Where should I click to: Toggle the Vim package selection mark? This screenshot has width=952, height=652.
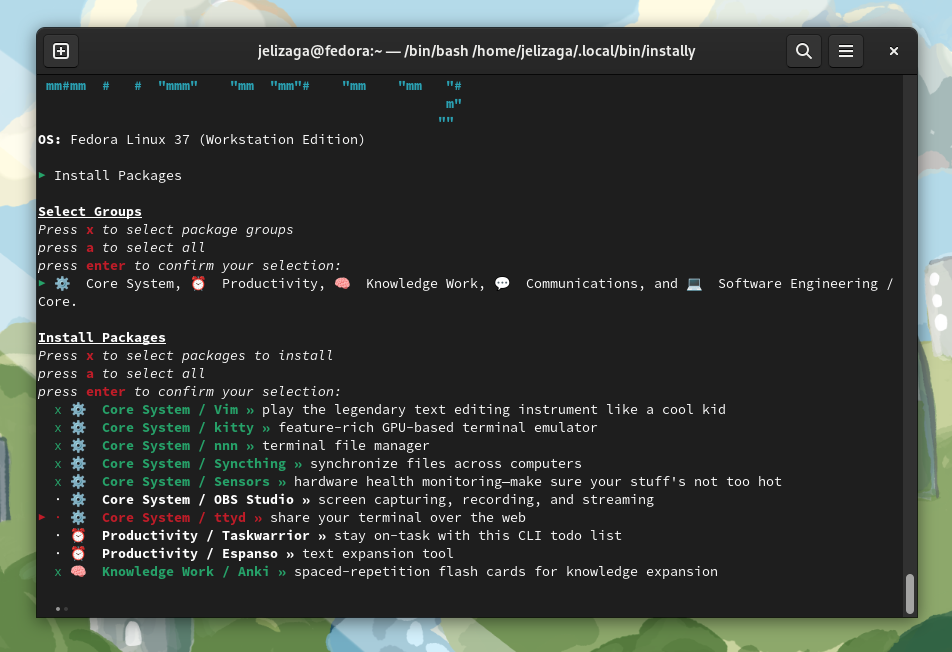tap(58, 410)
